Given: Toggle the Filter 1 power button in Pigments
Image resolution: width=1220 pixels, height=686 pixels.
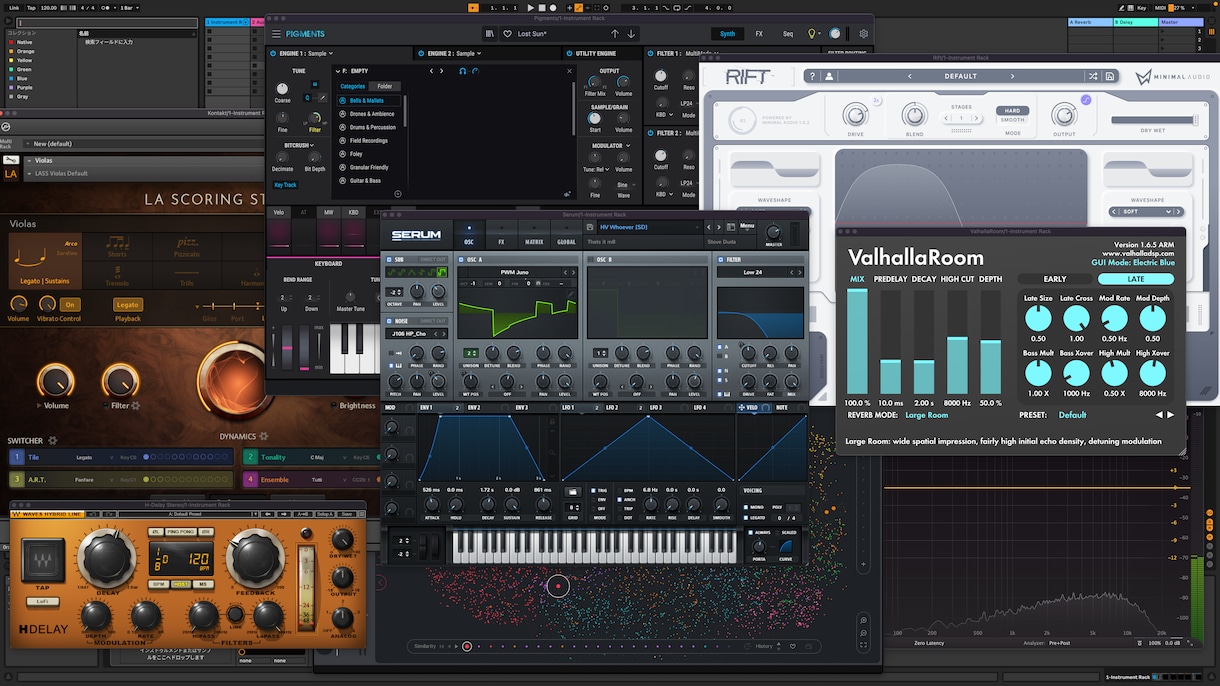Looking at the screenshot, I should [x=650, y=53].
